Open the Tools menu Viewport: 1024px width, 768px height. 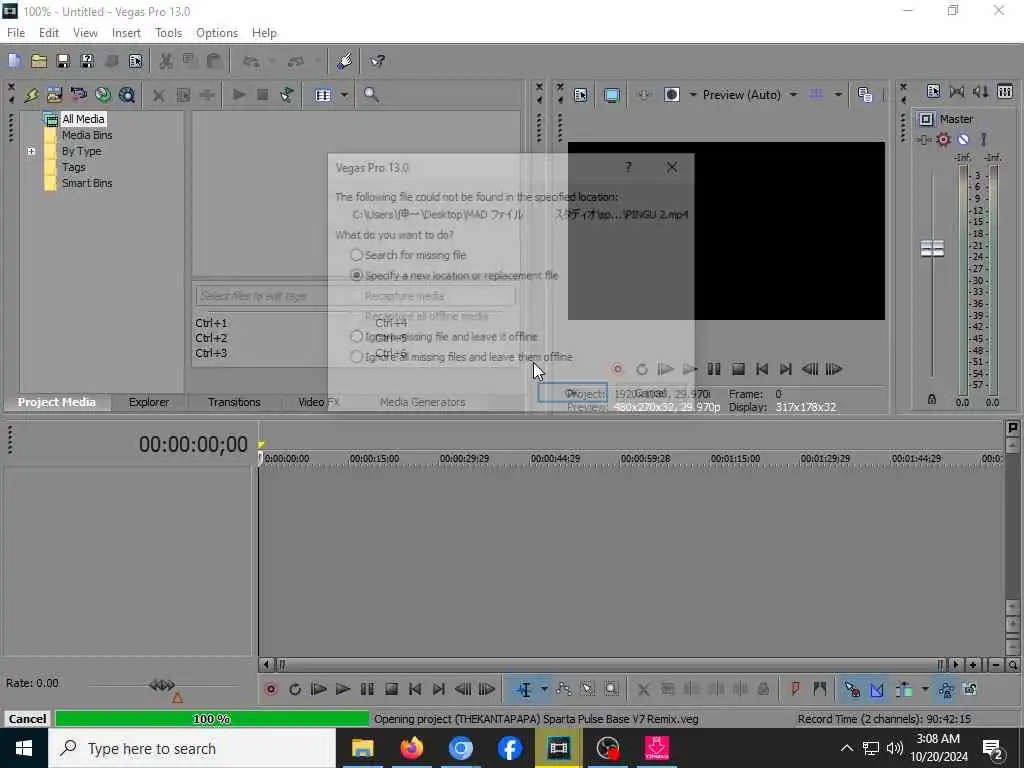point(168,33)
